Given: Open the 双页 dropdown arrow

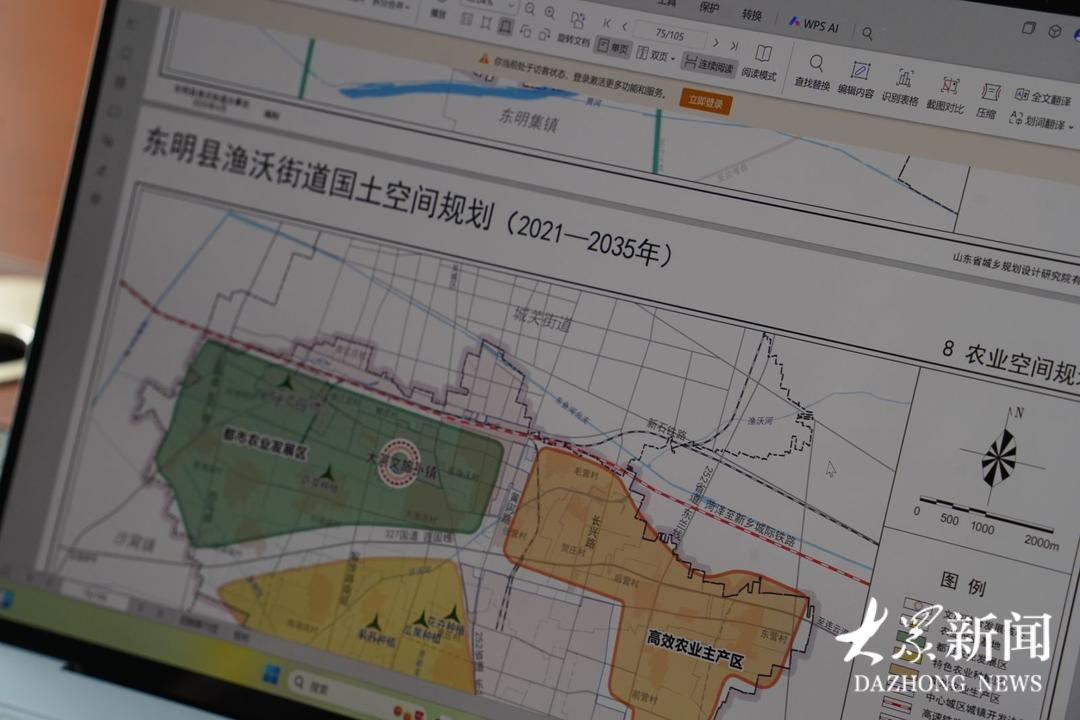Looking at the screenshot, I should [673, 59].
